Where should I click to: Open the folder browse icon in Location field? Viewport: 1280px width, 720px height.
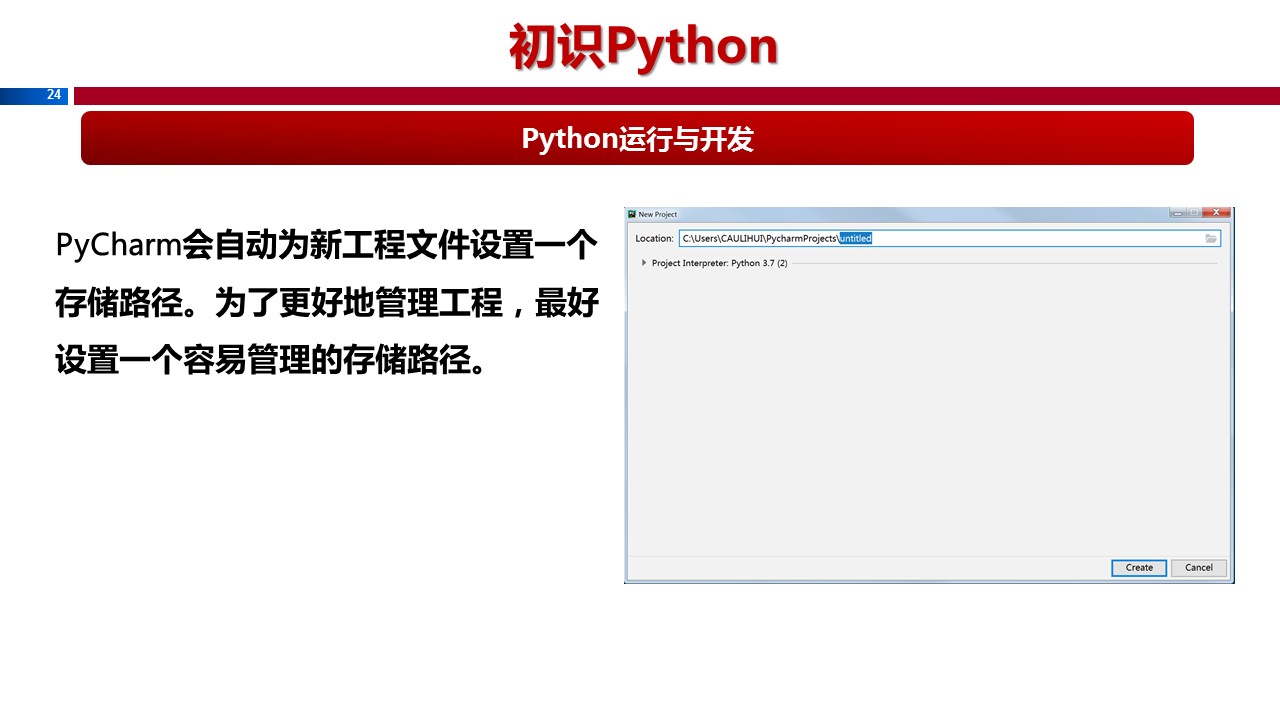pyautogui.click(x=1211, y=238)
